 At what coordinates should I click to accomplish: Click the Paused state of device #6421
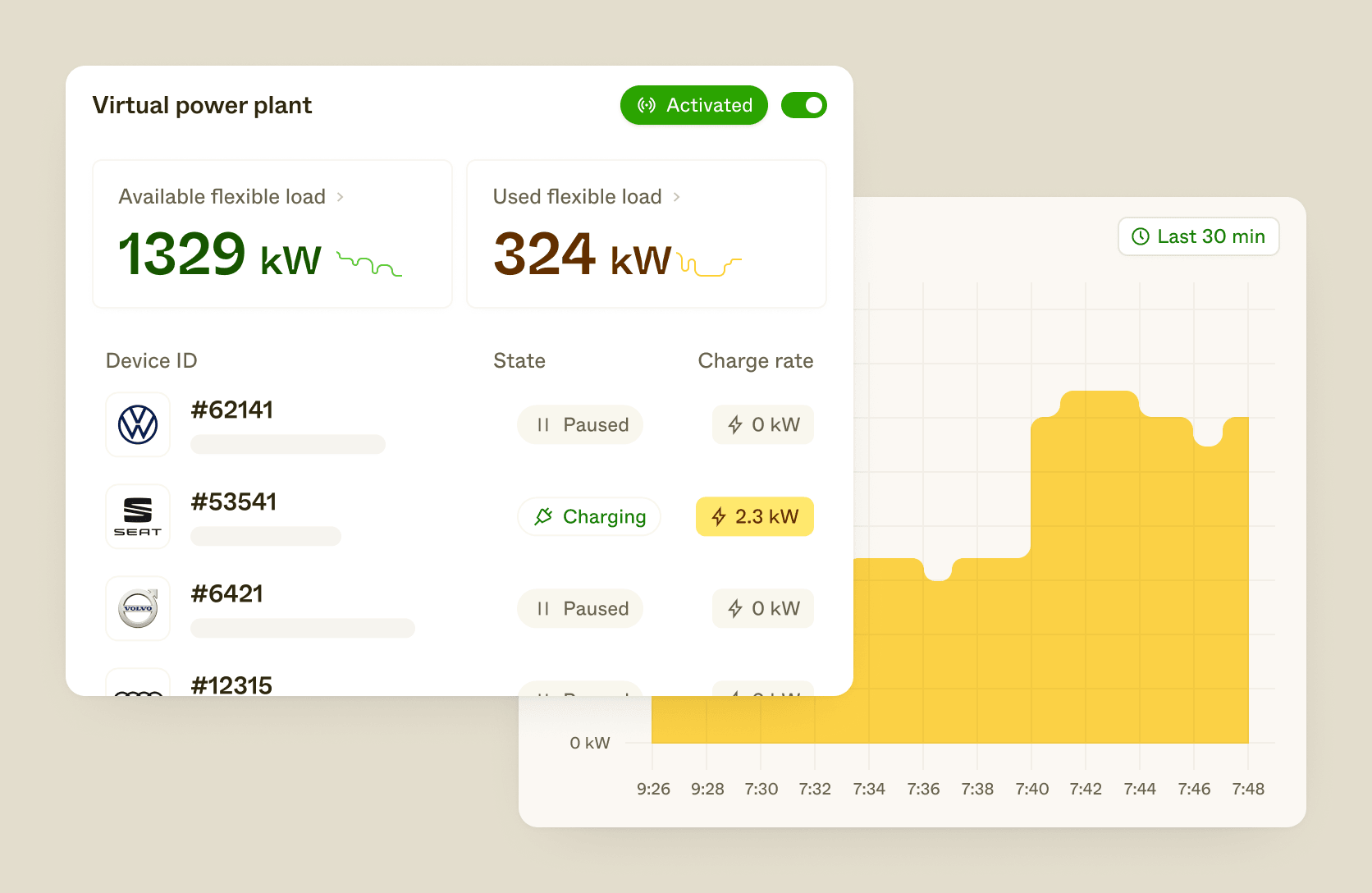pyautogui.click(x=580, y=608)
